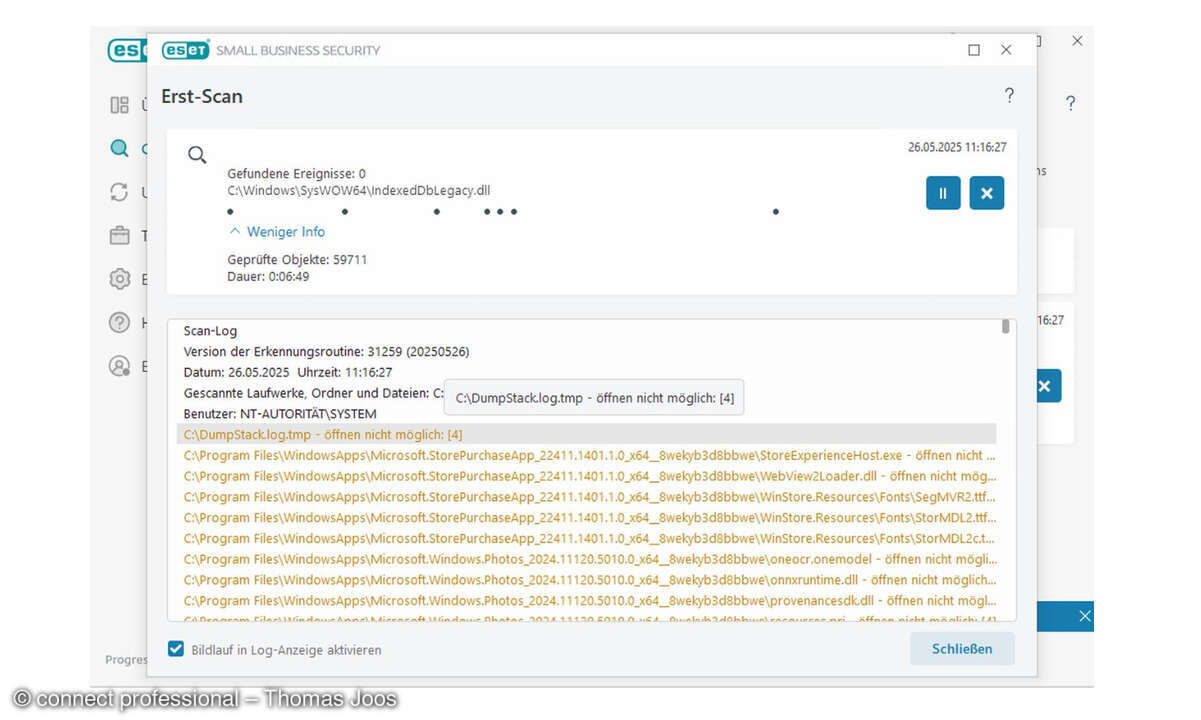Screen dimensions: 1201x720
Task: Open the update icon in the main window sidebar
Action: pyautogui.click(x=120, y=192)
